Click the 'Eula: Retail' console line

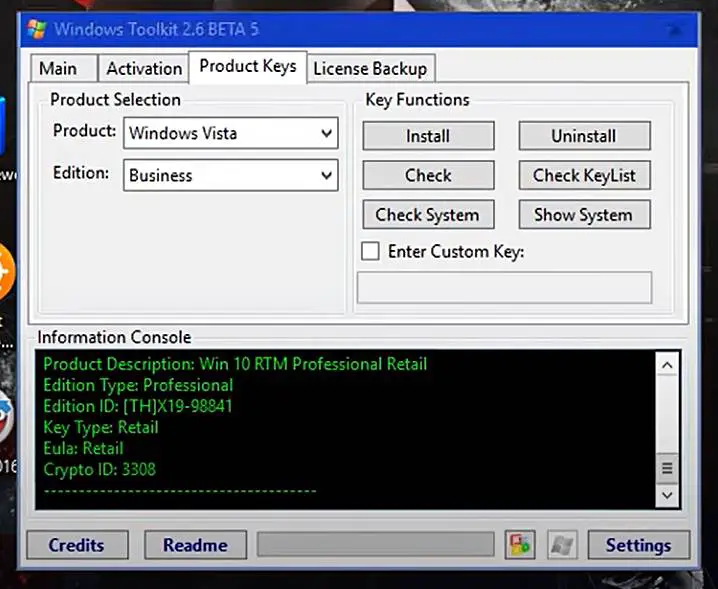[x=83, y=448]
